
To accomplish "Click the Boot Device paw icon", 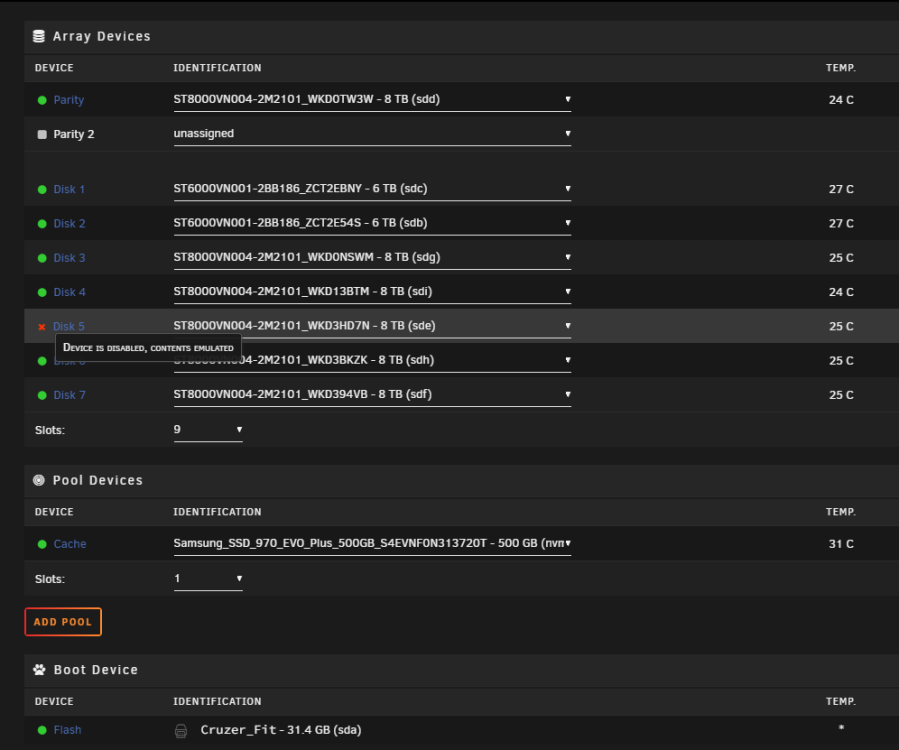I will [39, 670].
